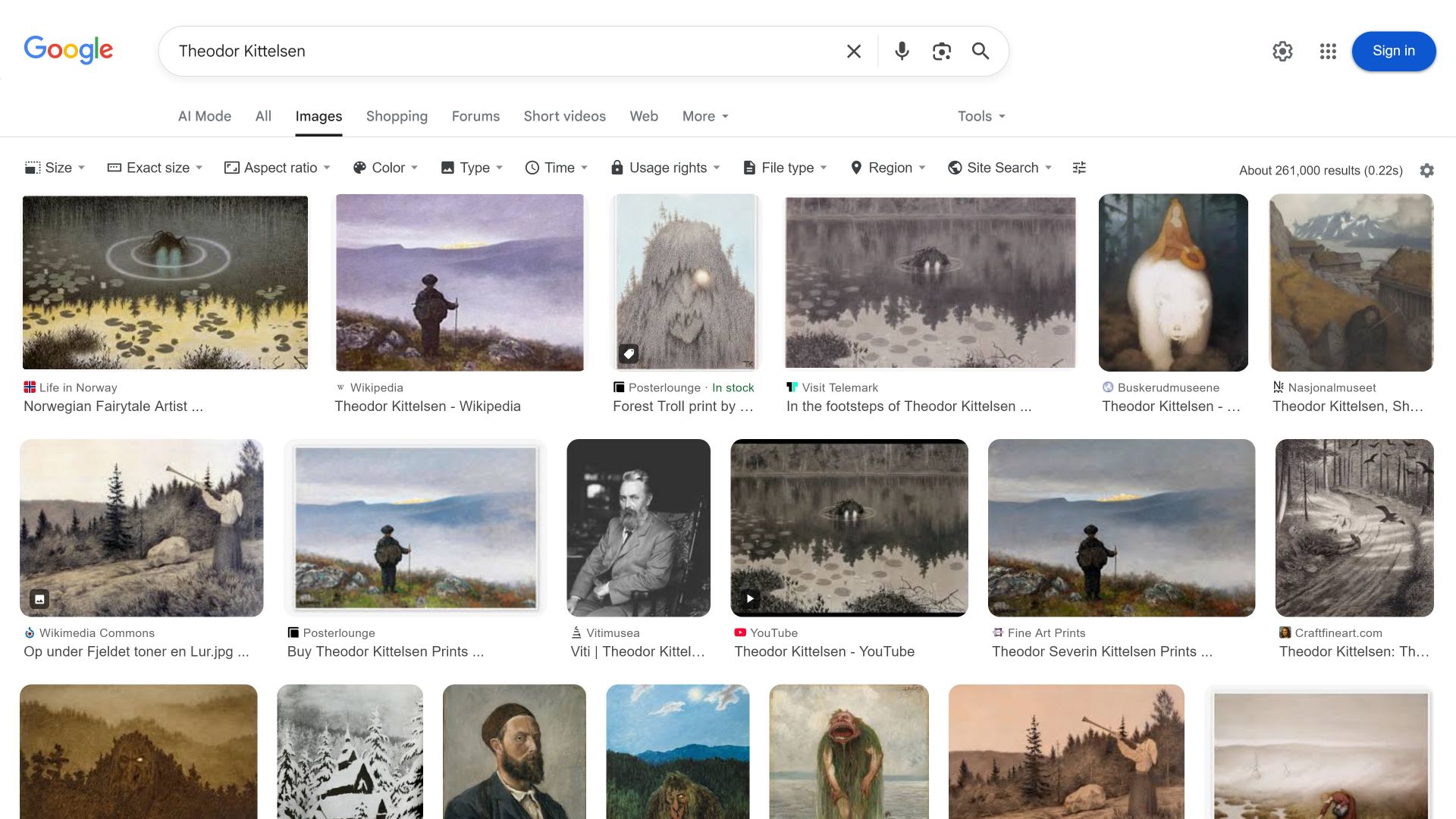Run the search with the magnifying glass

[981, 51]
